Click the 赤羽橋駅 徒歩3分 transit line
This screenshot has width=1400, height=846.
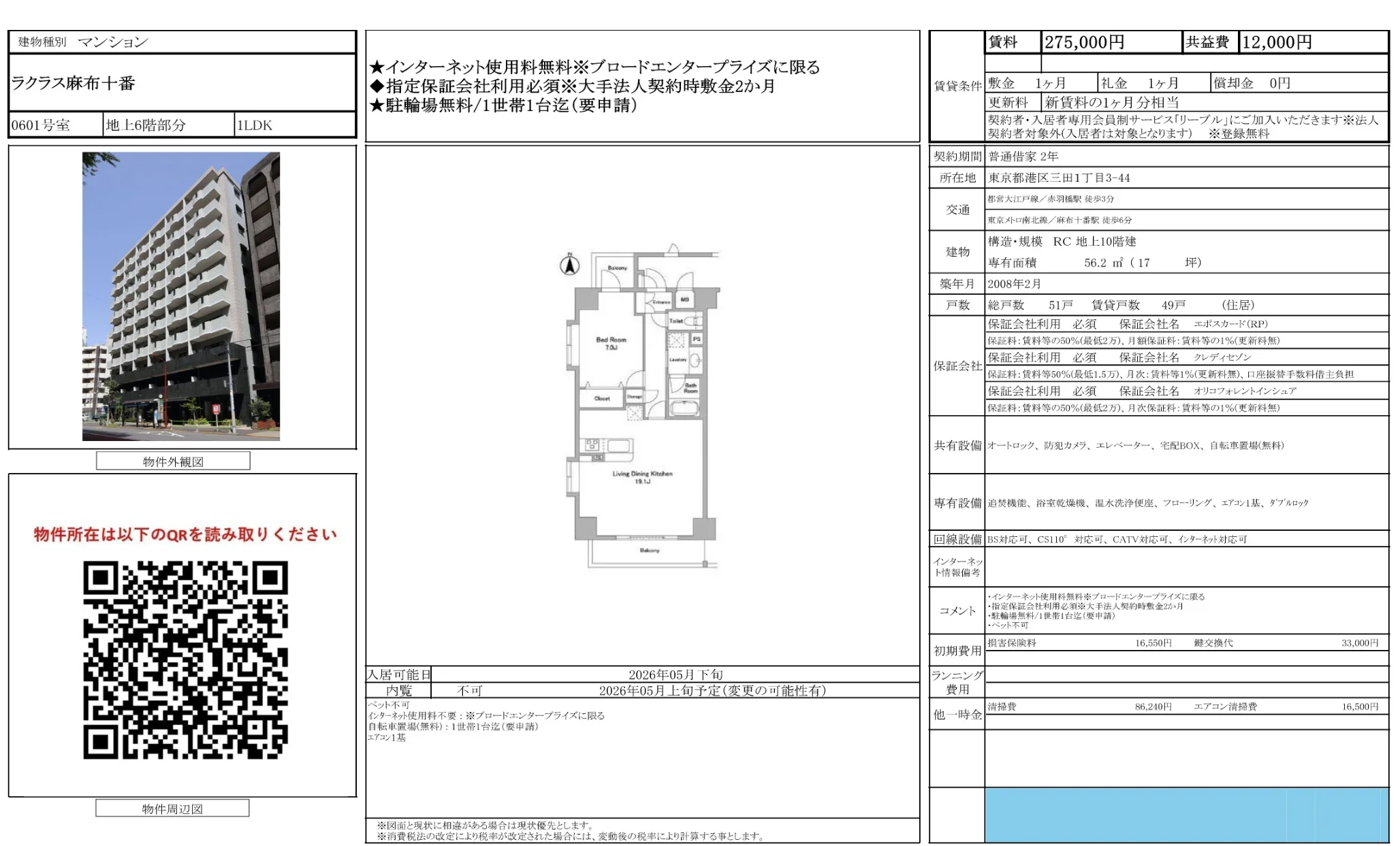pos(1051,199)
